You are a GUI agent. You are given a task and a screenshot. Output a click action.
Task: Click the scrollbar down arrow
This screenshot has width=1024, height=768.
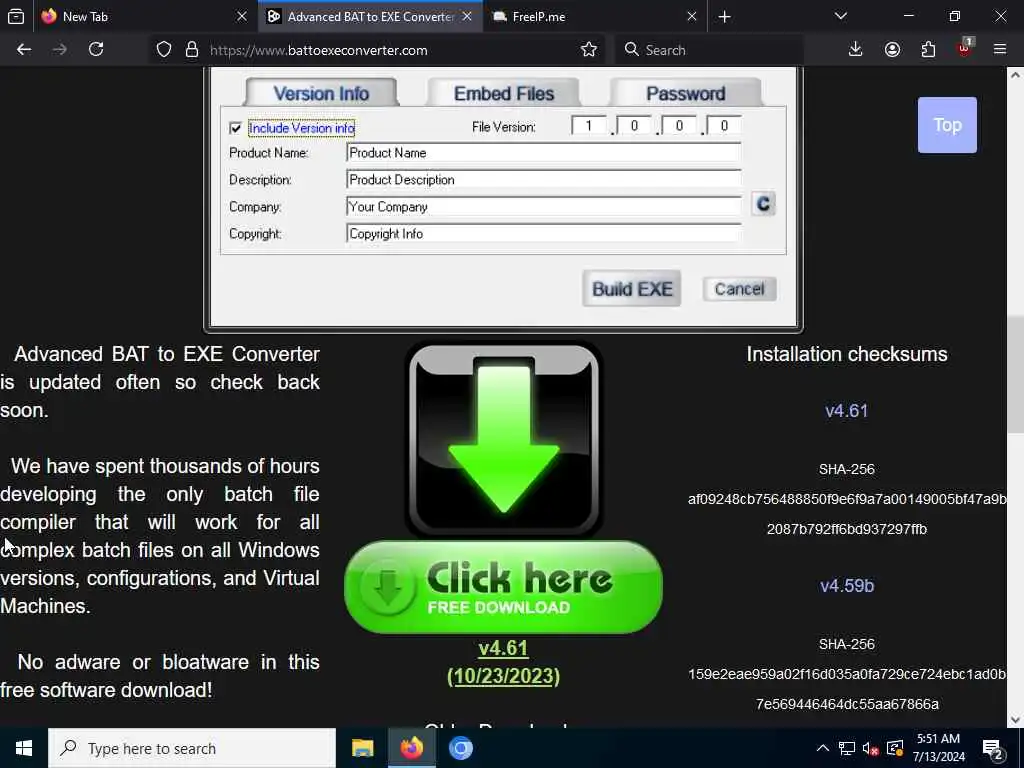tap(1016, 720)
